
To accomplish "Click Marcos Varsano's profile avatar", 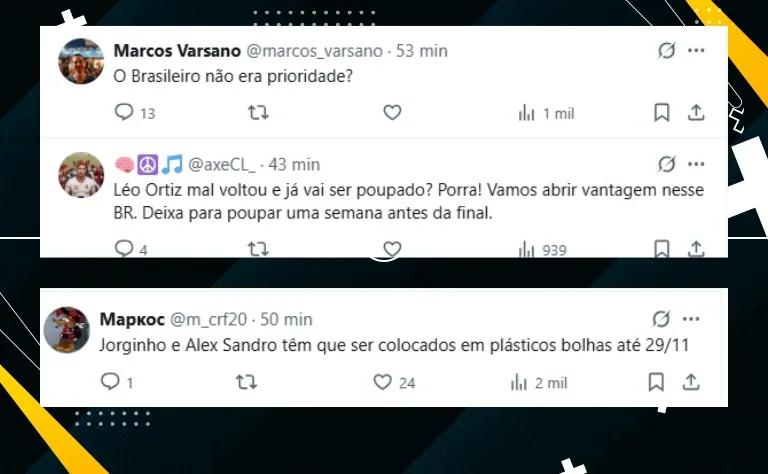I will 81,61.
